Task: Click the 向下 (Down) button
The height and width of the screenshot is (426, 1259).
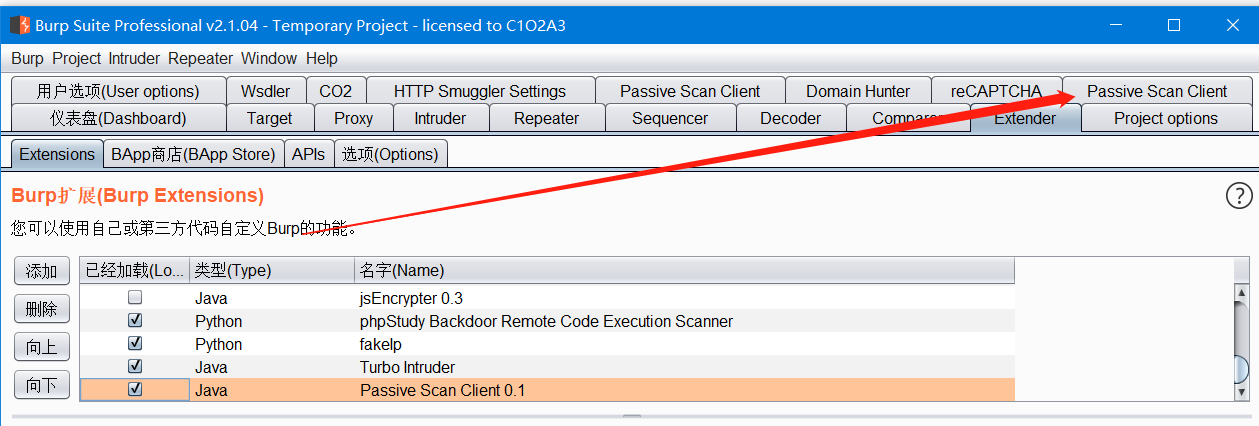Action: click(42, 385)
